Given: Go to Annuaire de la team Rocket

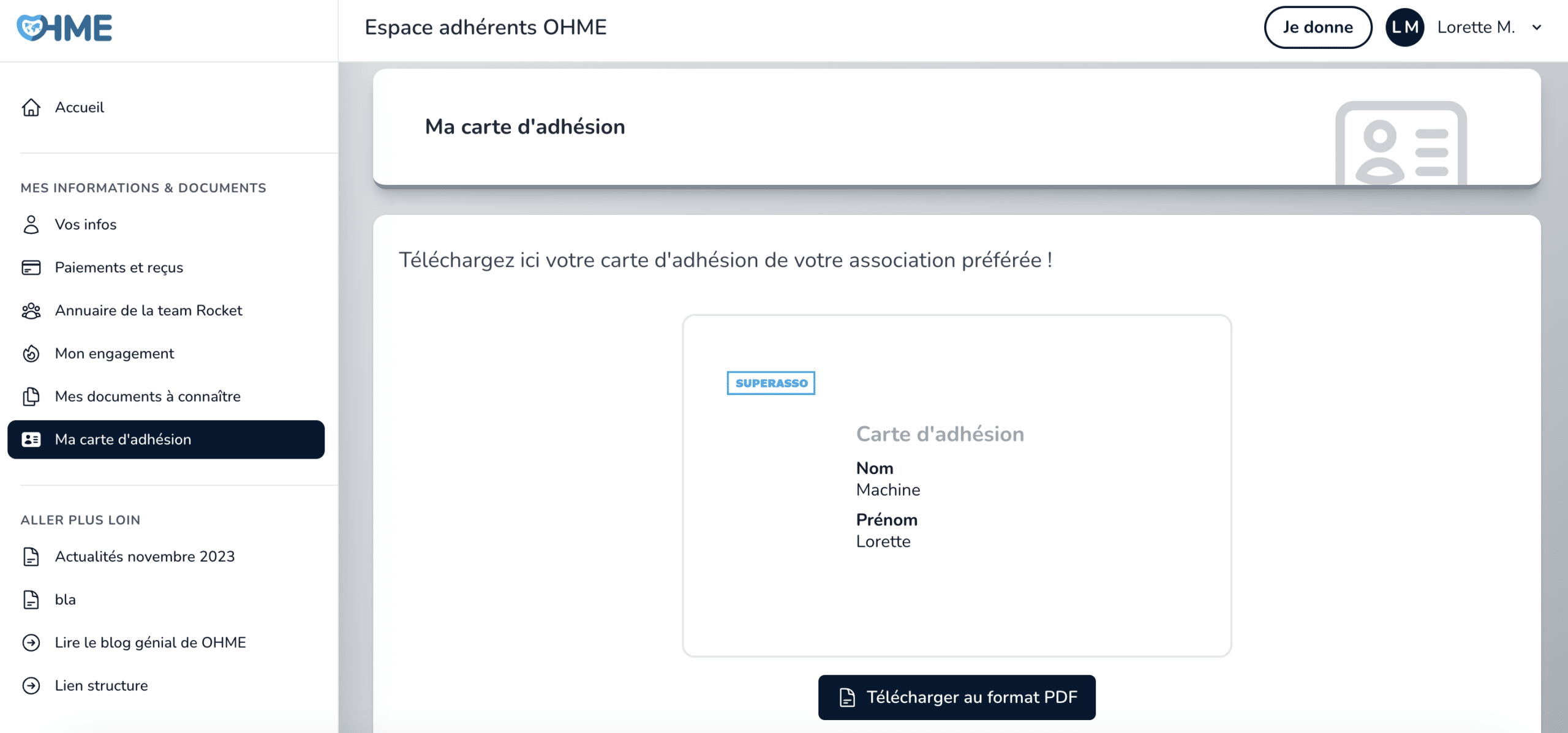Looking at the screenshot, I should point(148,311).
